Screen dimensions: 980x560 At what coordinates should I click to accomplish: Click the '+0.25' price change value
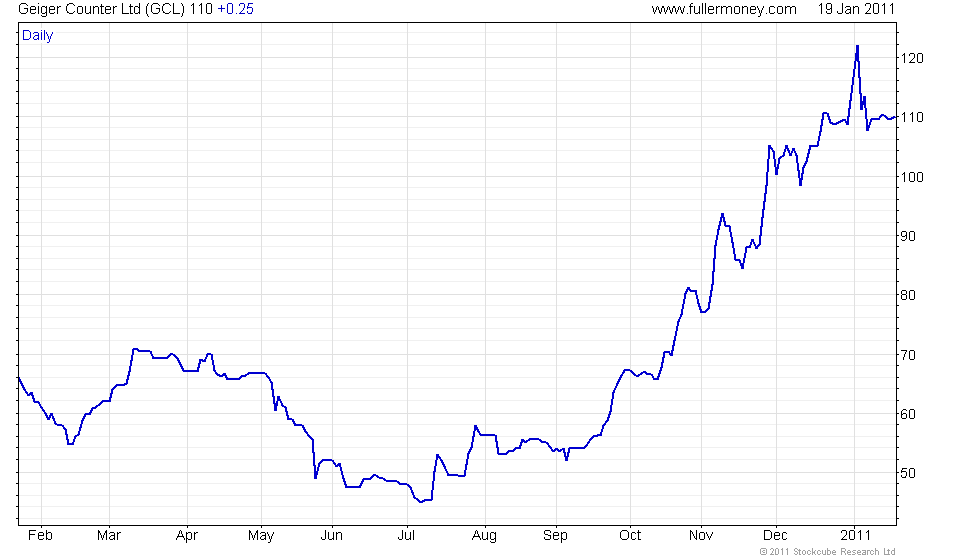(x=235, y=9)
